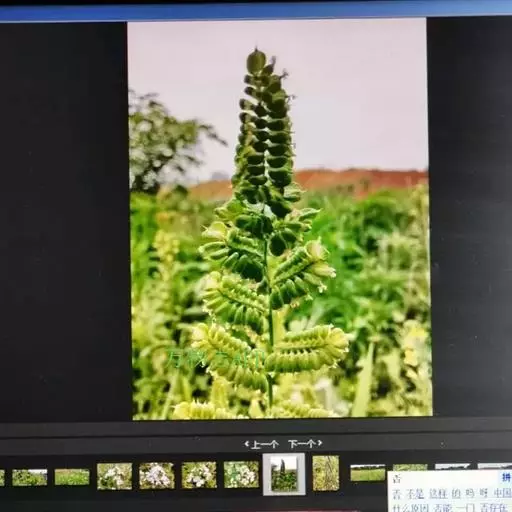Go to previous image via 上一个

(262, 444)
